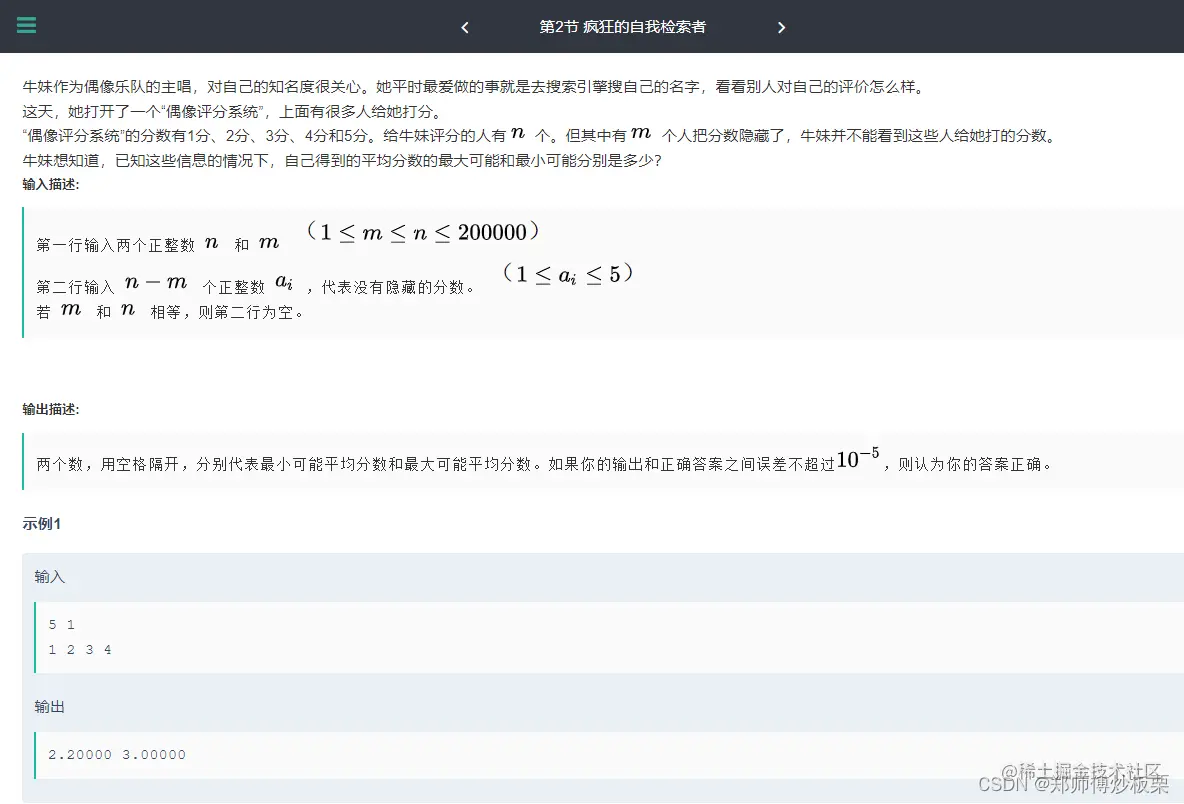Image resolution: width=1184 pixels, height=804 pixels.
Task: Click the 示例1 example label
Action: tap(41, 523)
